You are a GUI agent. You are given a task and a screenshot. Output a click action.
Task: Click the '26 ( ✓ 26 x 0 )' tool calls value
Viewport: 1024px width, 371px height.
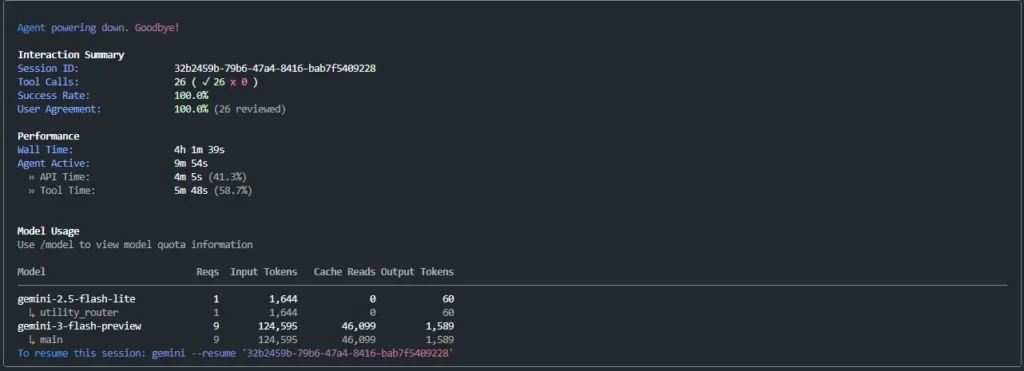pos(216,82)
